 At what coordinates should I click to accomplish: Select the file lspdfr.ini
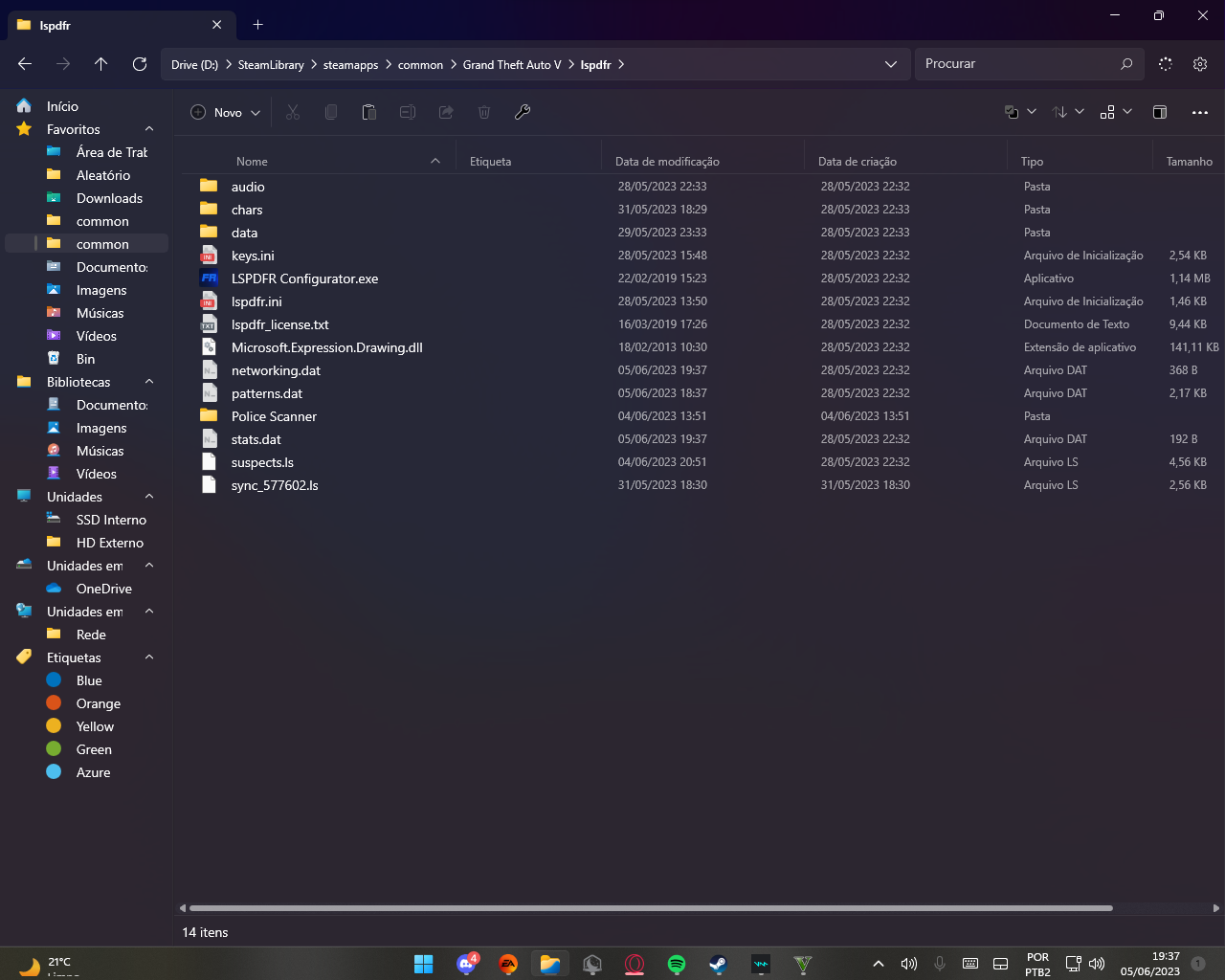tap(256, 301)
